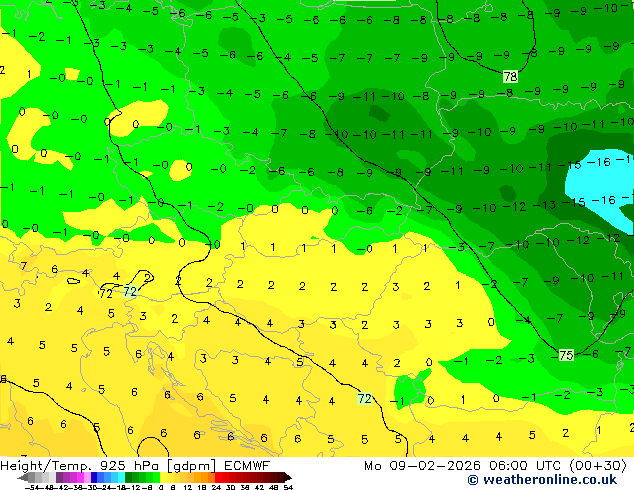Click the '[gdpm]' unit label

(x=191, y=466)
